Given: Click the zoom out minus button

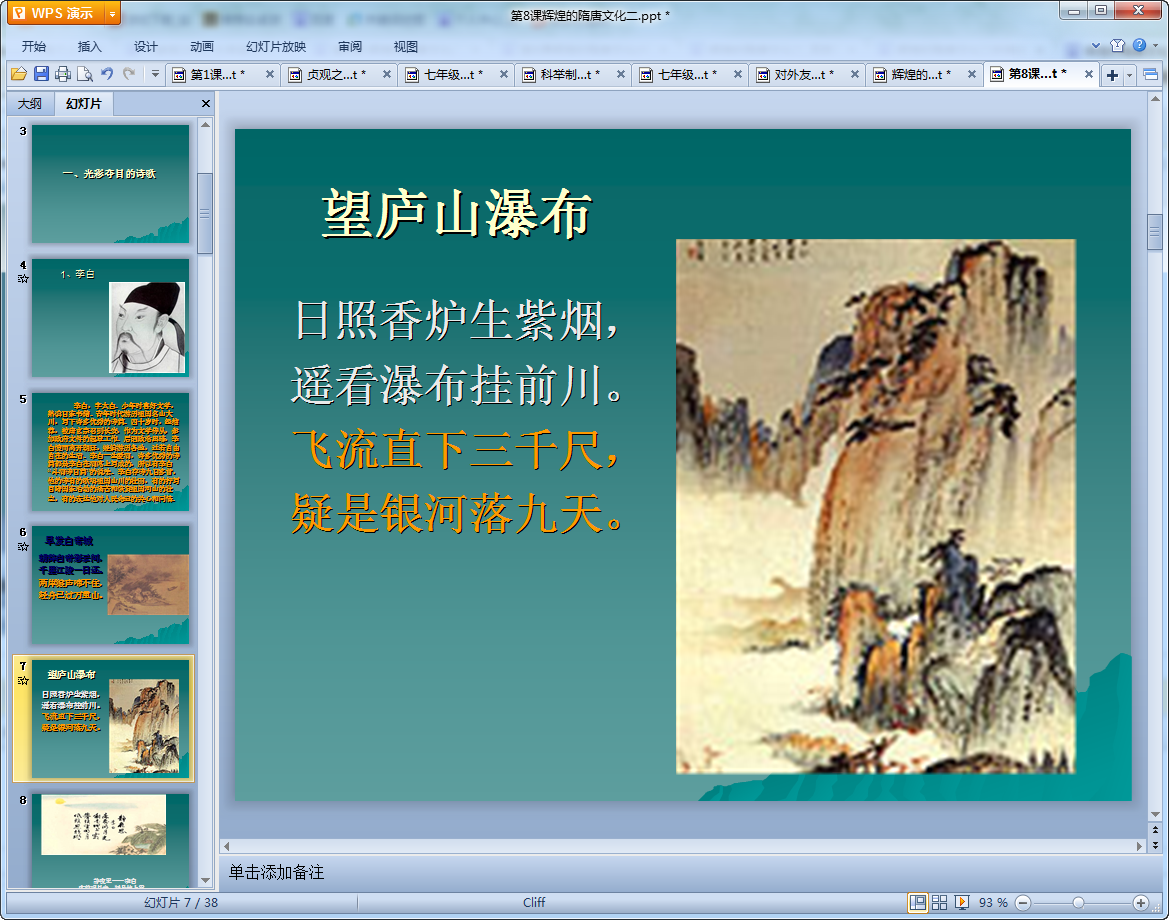Looking at the screenshot, I should point(1023,903).
